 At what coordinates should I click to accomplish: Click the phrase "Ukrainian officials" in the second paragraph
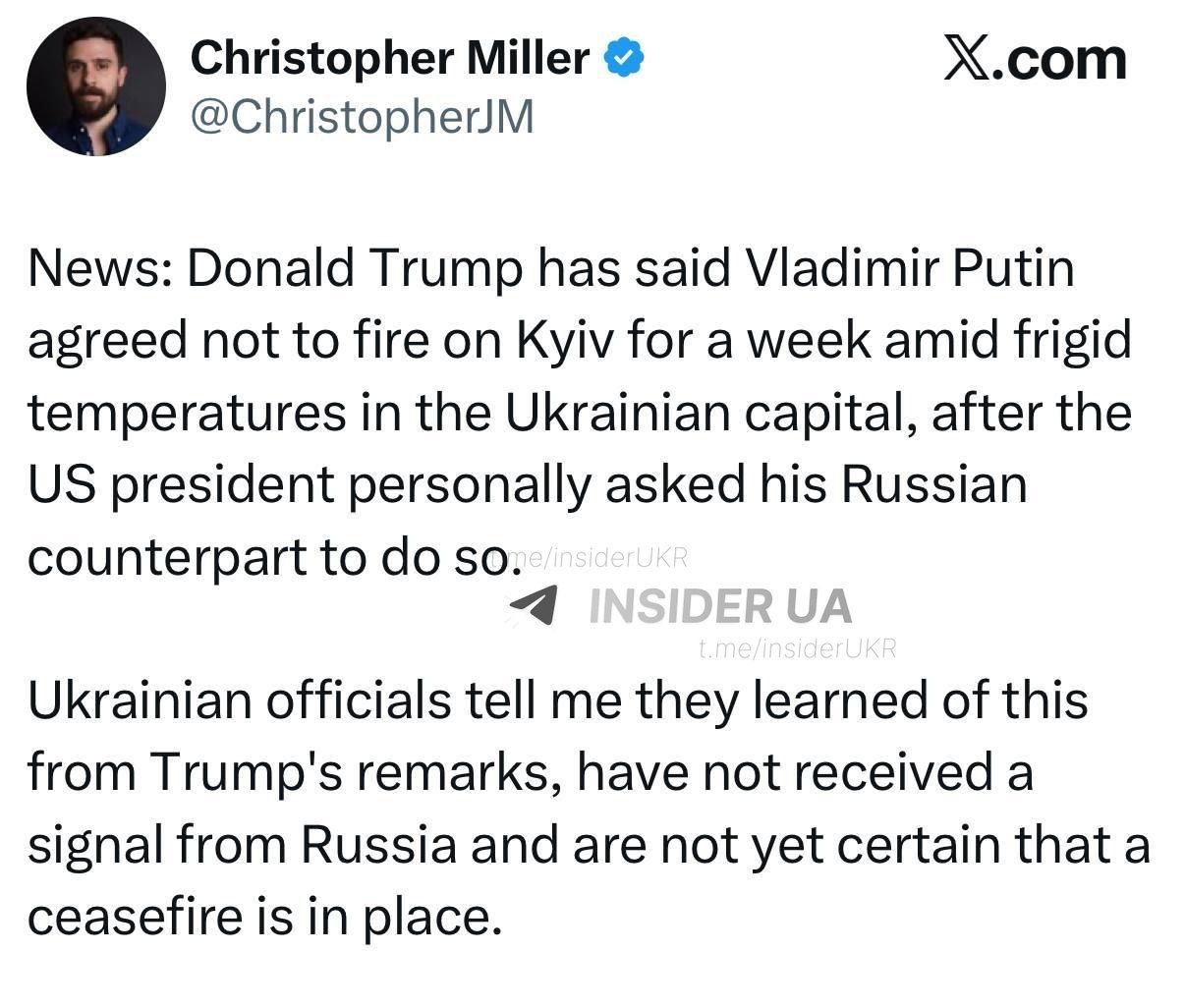pos(240,700)
